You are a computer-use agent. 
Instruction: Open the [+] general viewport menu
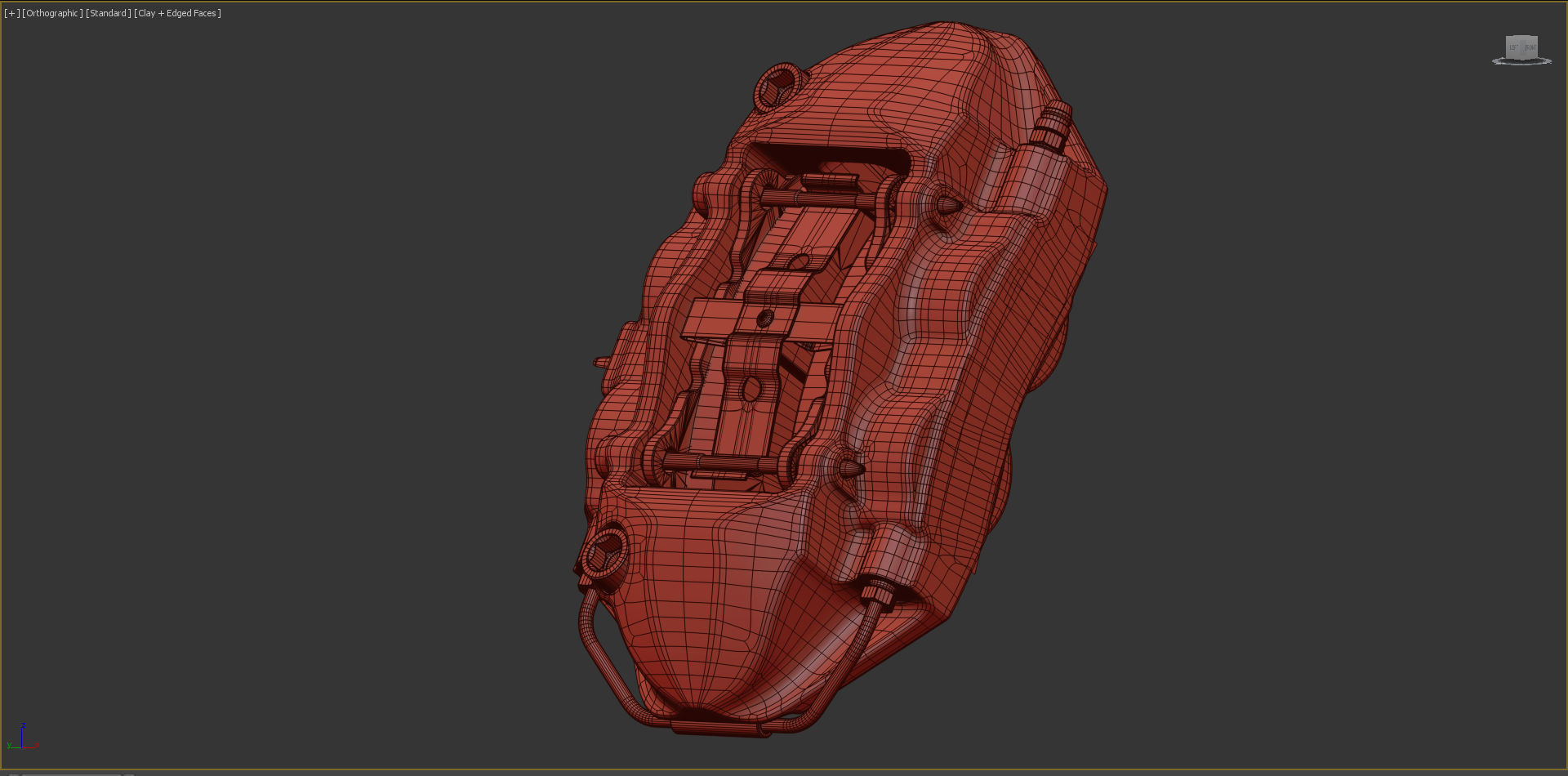(x=11, y=13)
